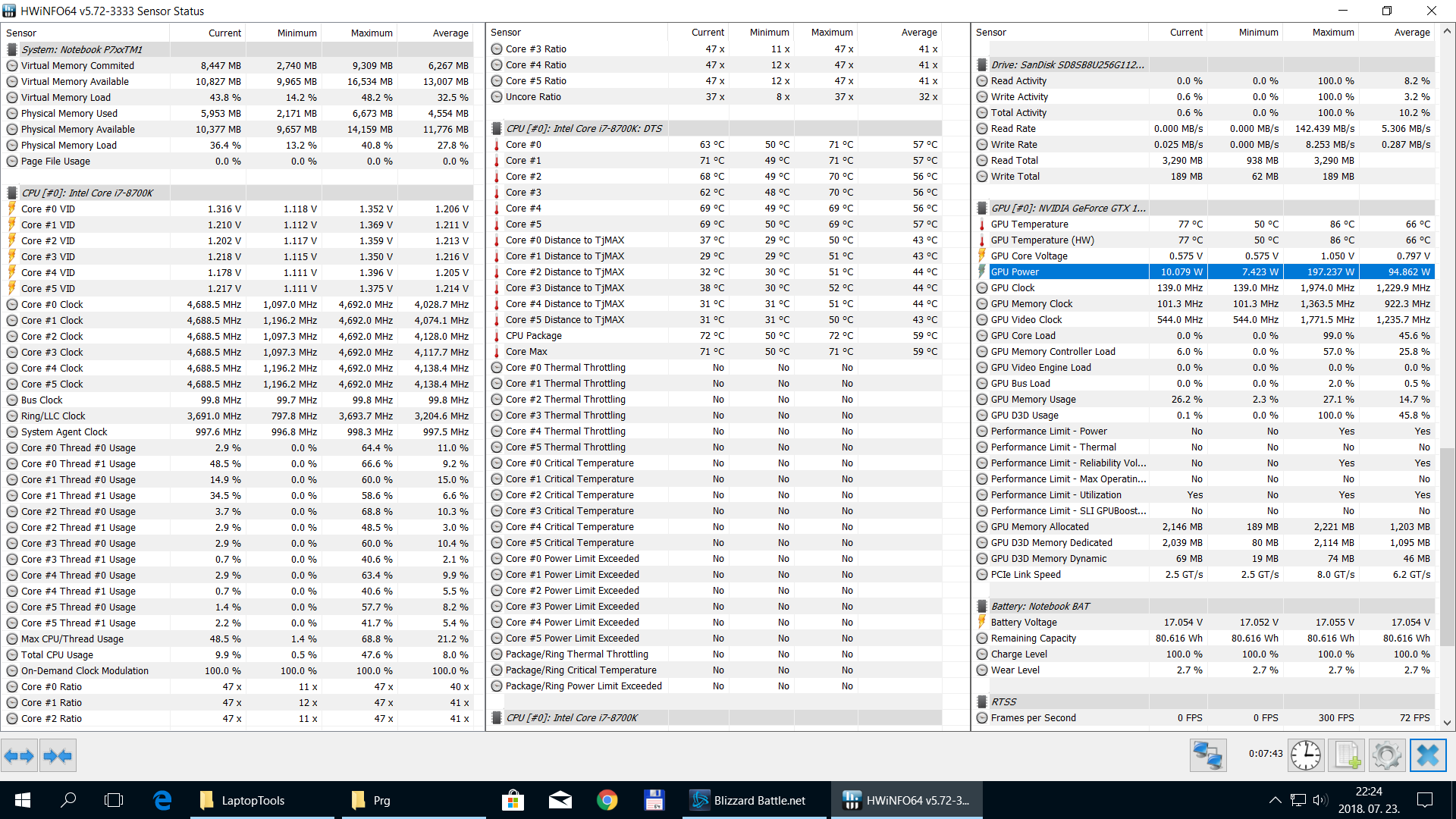The width and height of the screenshot is (1456, 819).
Task: Start logging with the sheet-plus icon
Action: coord(1346,755)
